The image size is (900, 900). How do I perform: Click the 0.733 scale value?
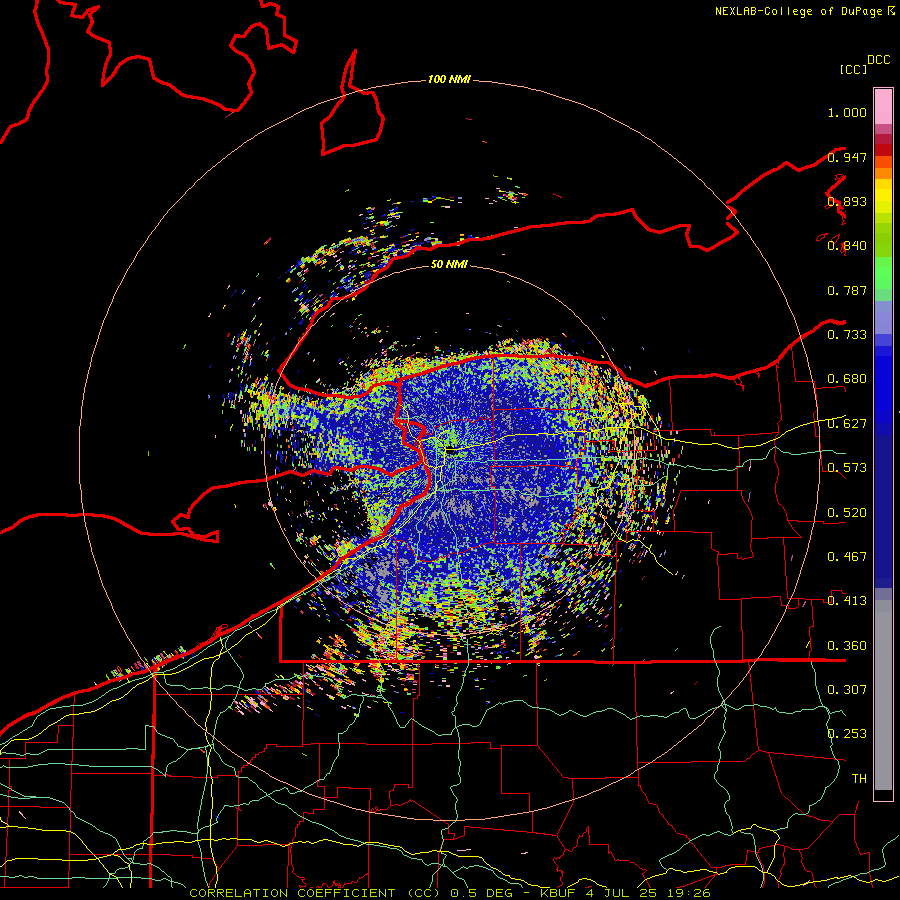[847, 335]
